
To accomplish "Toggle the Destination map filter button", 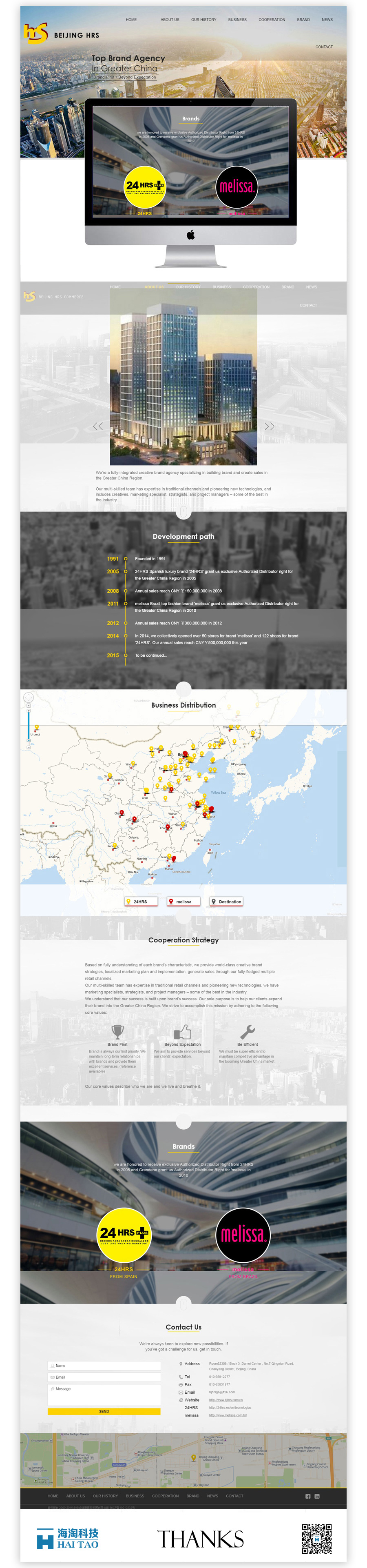I will pyautogui.click(x=226, y=902).
